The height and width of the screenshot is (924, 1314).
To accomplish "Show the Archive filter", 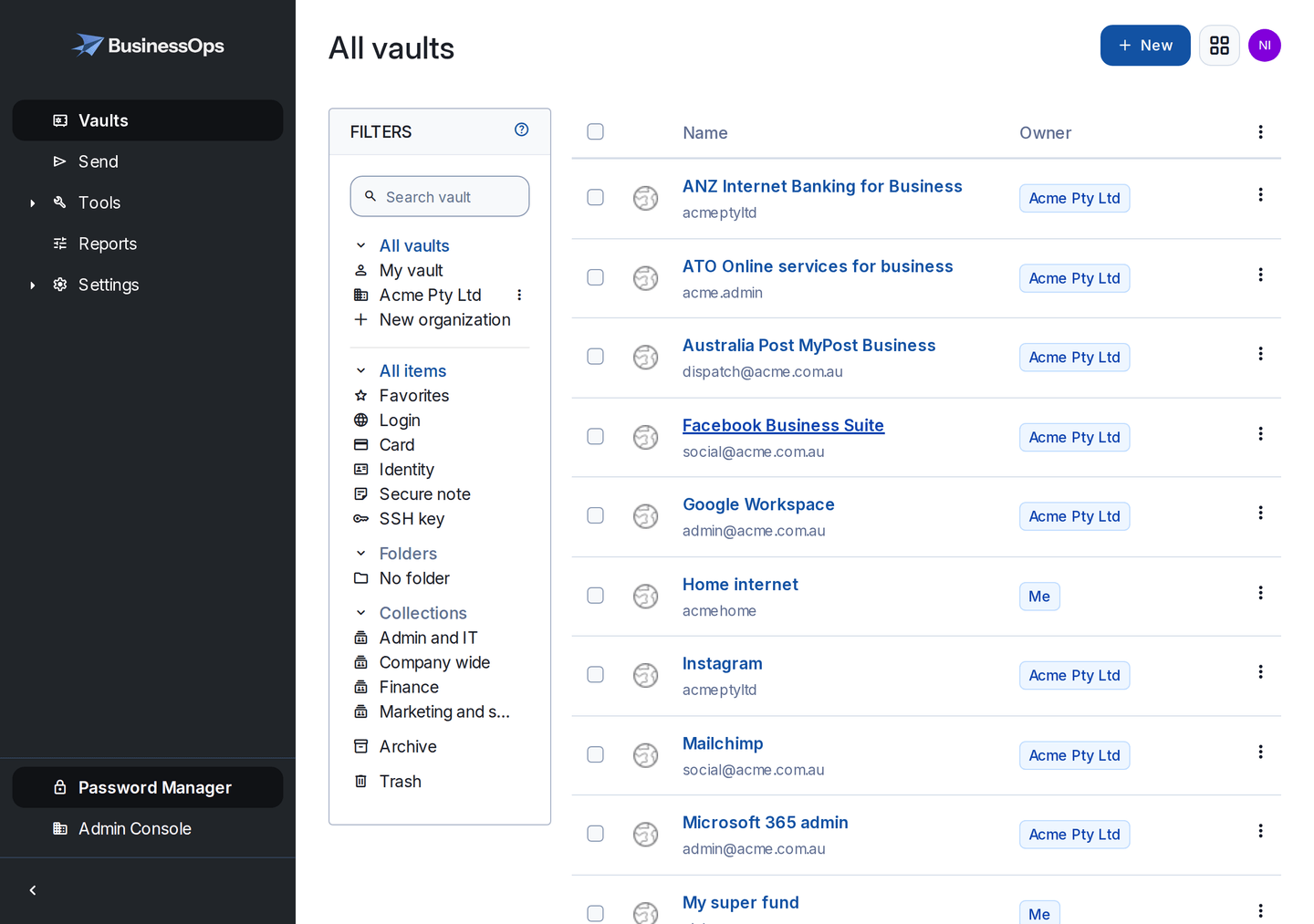I will click(x=408, y=747).
